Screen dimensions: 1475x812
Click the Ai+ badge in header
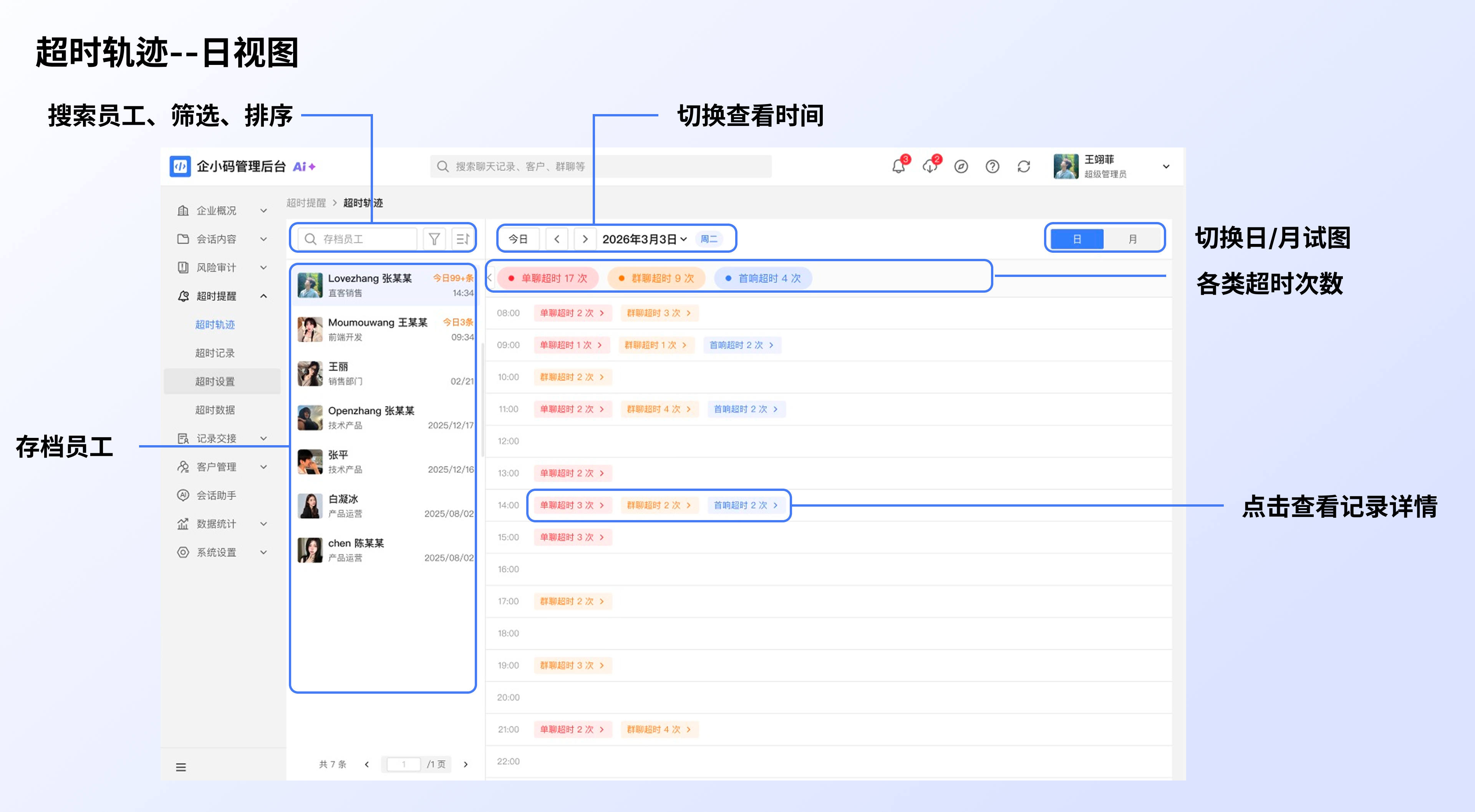[x=304, y=167]
